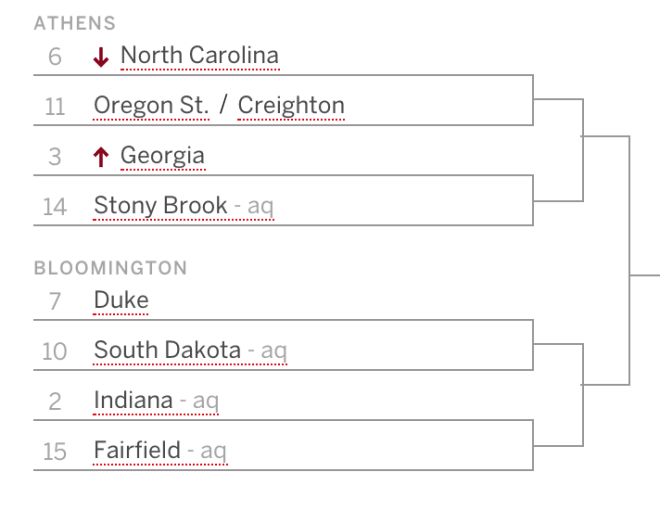This screenshot has height=510, width=660.
Task: Open the Georgia team link
Action: tap(163, 156)
